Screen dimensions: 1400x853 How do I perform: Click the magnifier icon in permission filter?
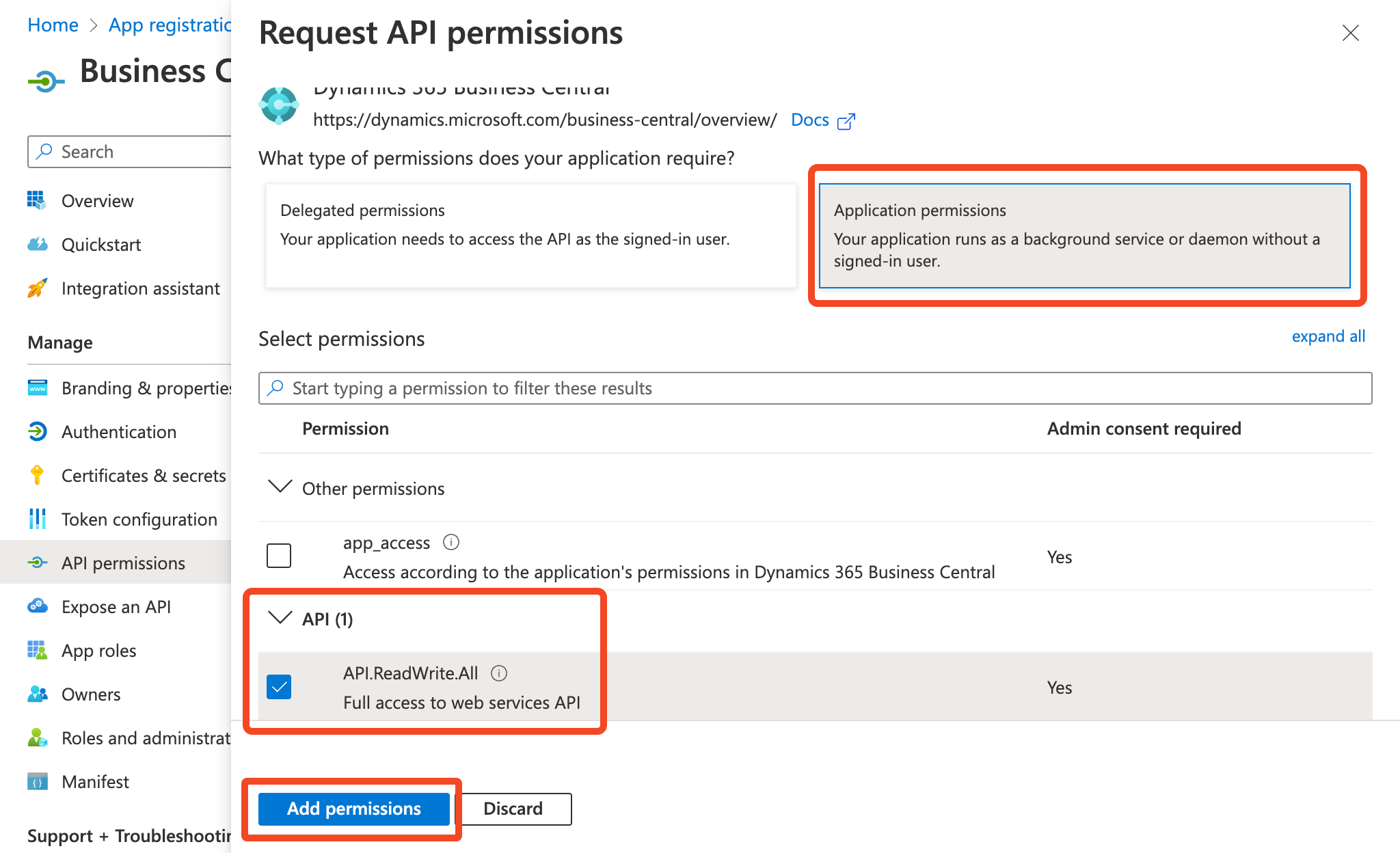275,388
